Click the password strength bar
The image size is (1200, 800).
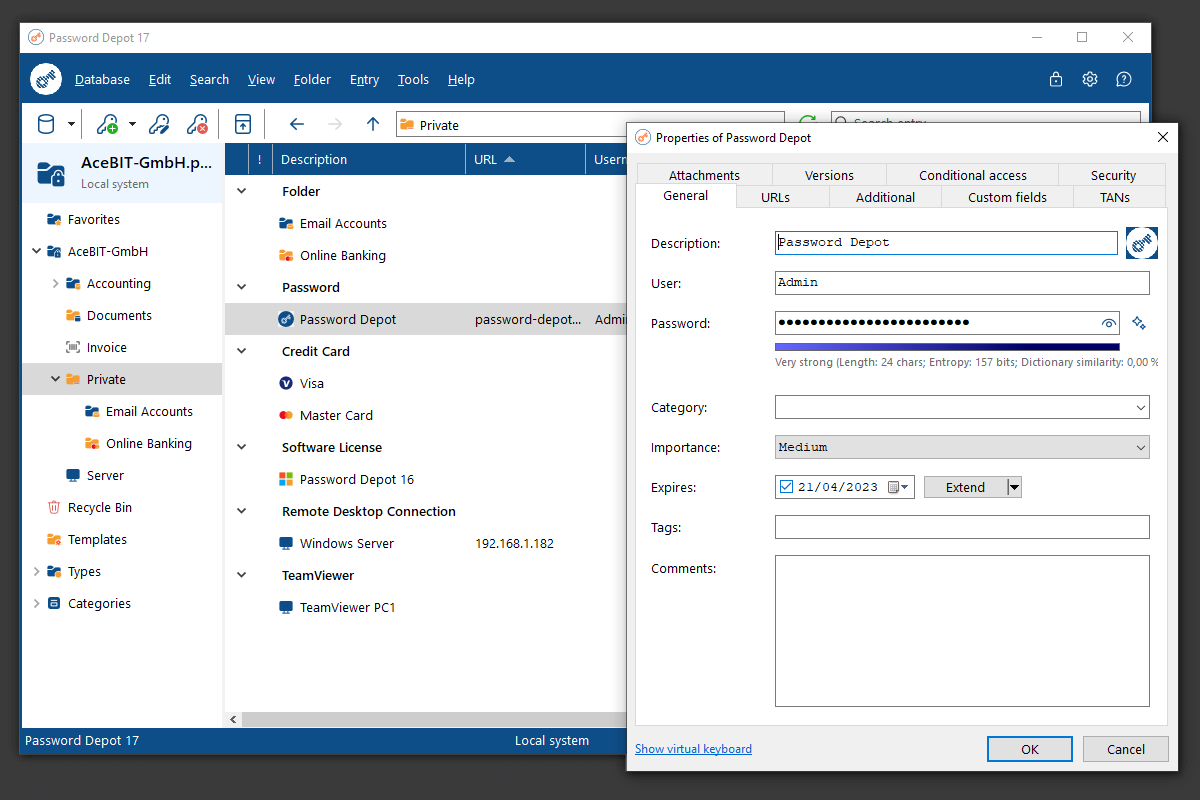coord(947,347)
